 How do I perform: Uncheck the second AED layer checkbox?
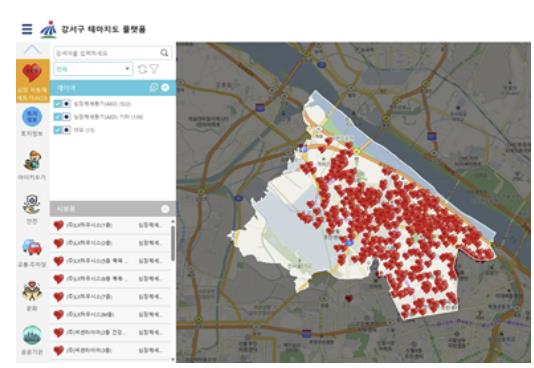58,117
